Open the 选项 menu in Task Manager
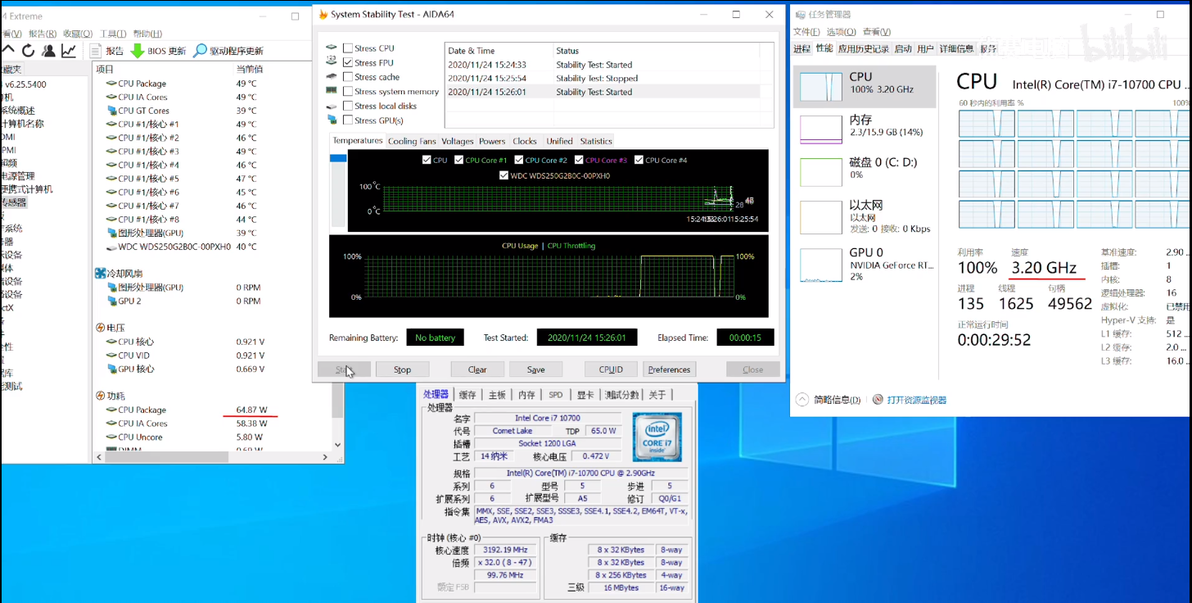Viewport: 1192px width, 603px height. coord(841,32)
